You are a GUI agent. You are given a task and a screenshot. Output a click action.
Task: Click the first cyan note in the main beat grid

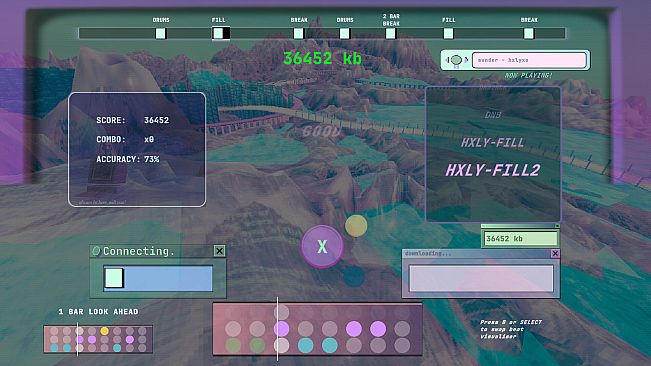pyautogui.click(x=306, y=345)
